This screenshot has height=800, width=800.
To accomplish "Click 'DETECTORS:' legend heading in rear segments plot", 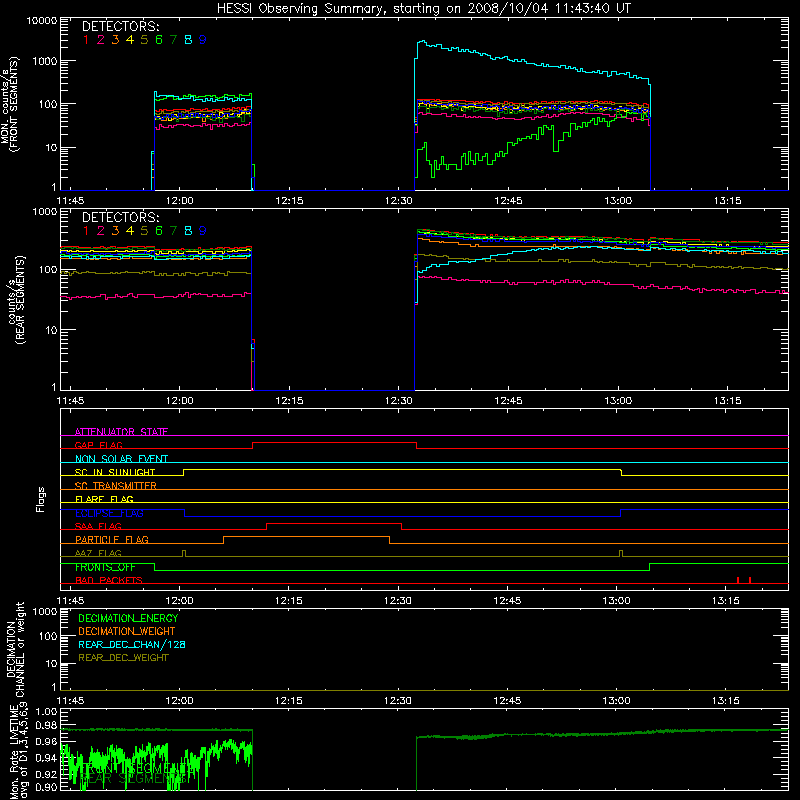I will tap(120, 217).
